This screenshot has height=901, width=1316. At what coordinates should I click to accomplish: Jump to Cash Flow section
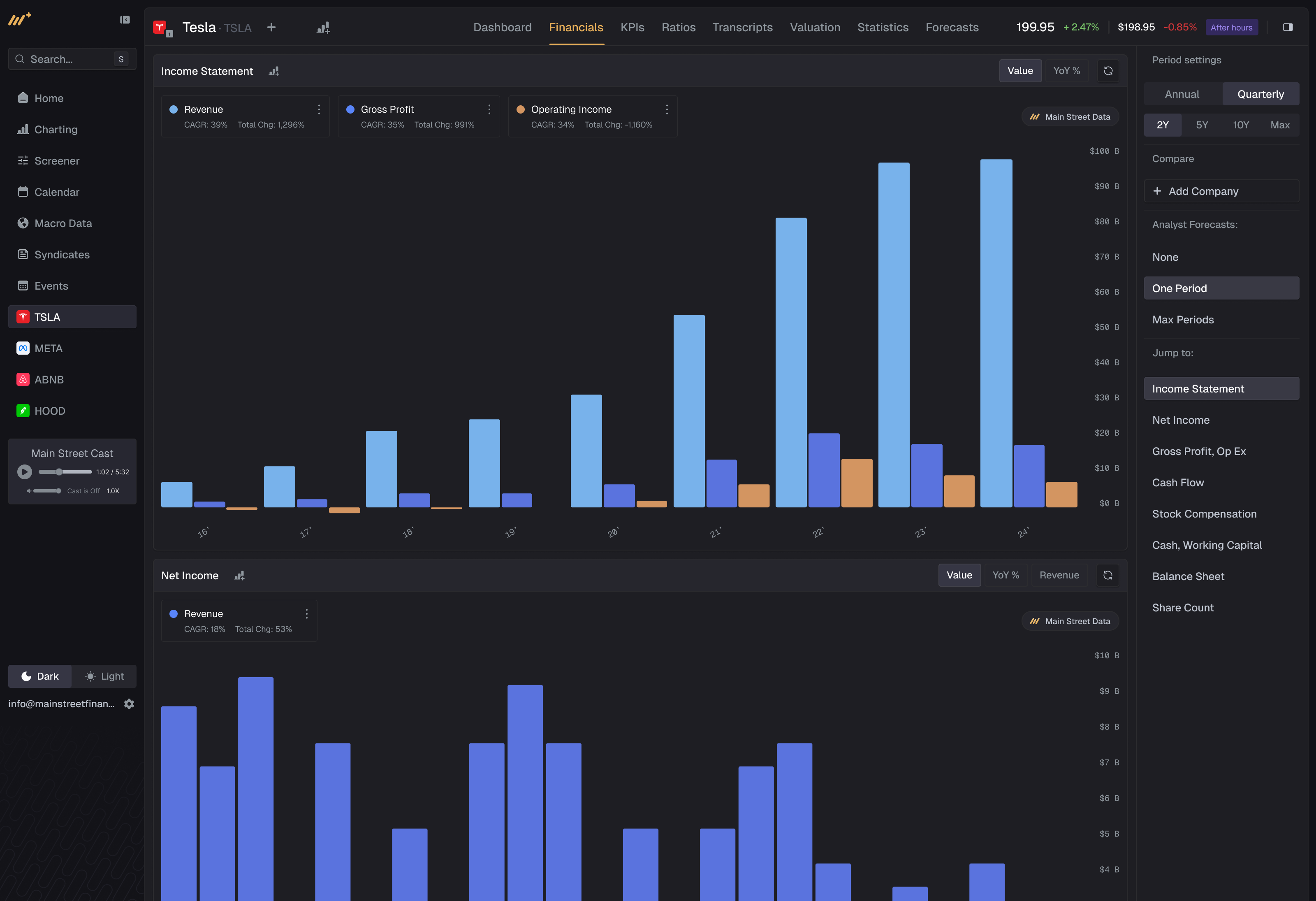tap(1178, 483)
